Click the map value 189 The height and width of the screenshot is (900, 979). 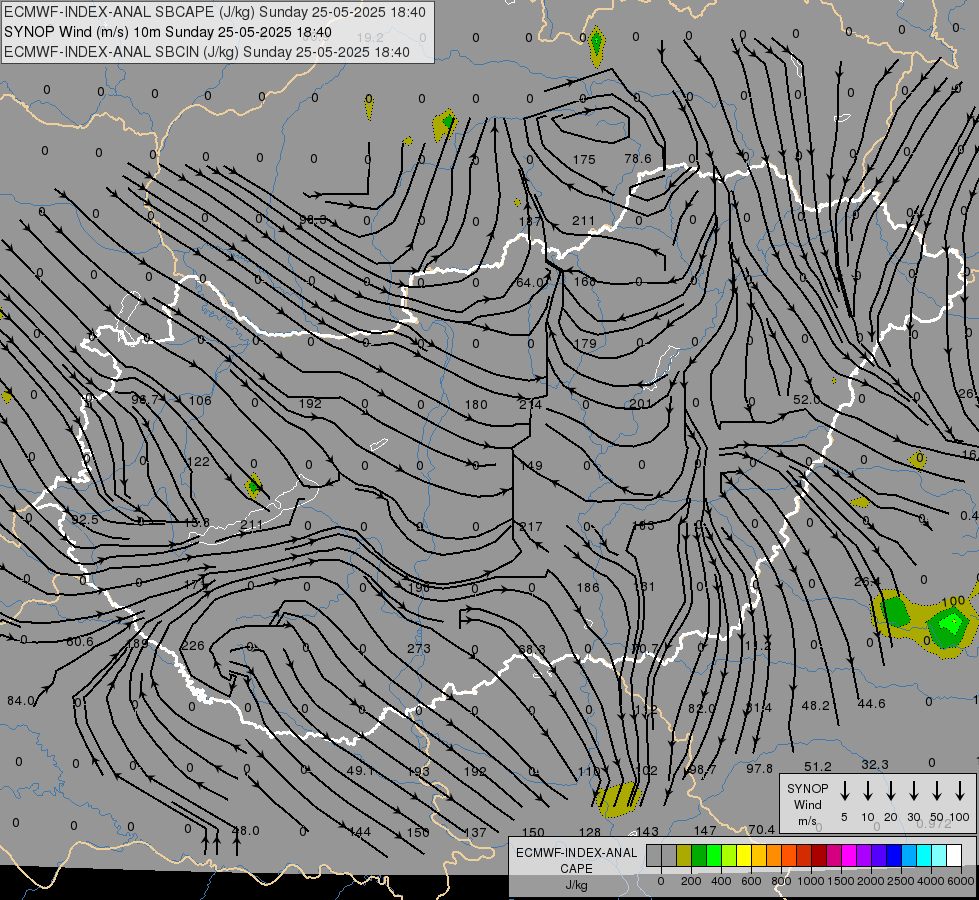pyautogui.click(x=137, y=643)
